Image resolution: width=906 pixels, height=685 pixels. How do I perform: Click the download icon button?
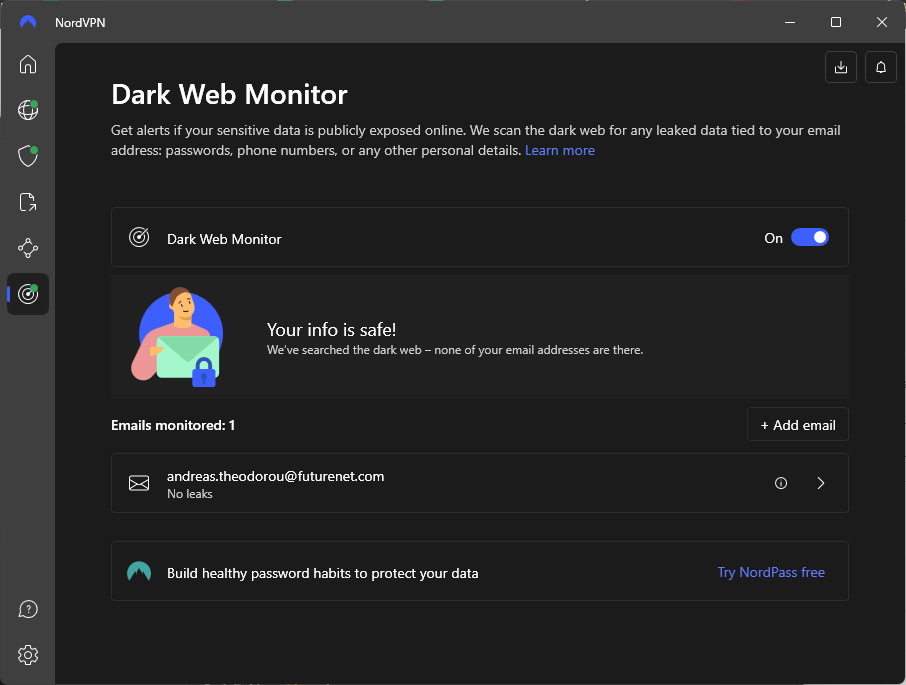click(x=841, y=67)
